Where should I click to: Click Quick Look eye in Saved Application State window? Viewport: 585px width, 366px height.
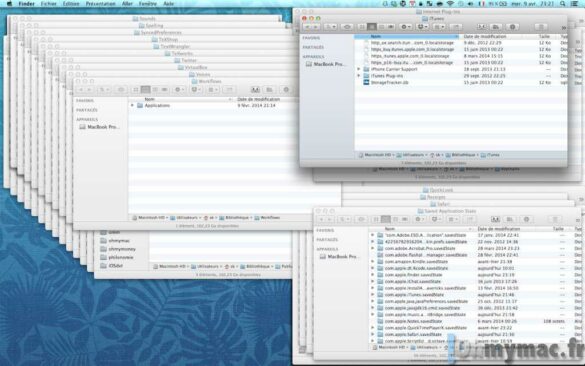tap(361, 219)
